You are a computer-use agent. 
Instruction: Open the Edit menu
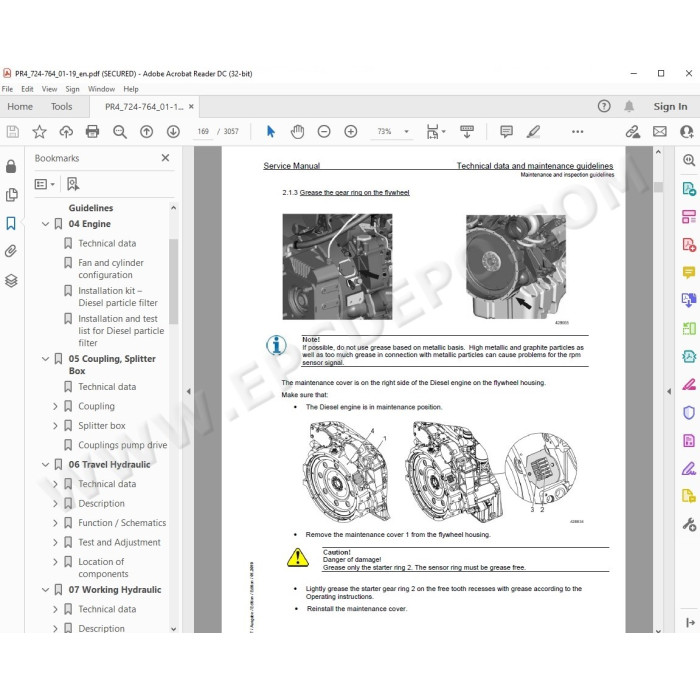point(27,89)
